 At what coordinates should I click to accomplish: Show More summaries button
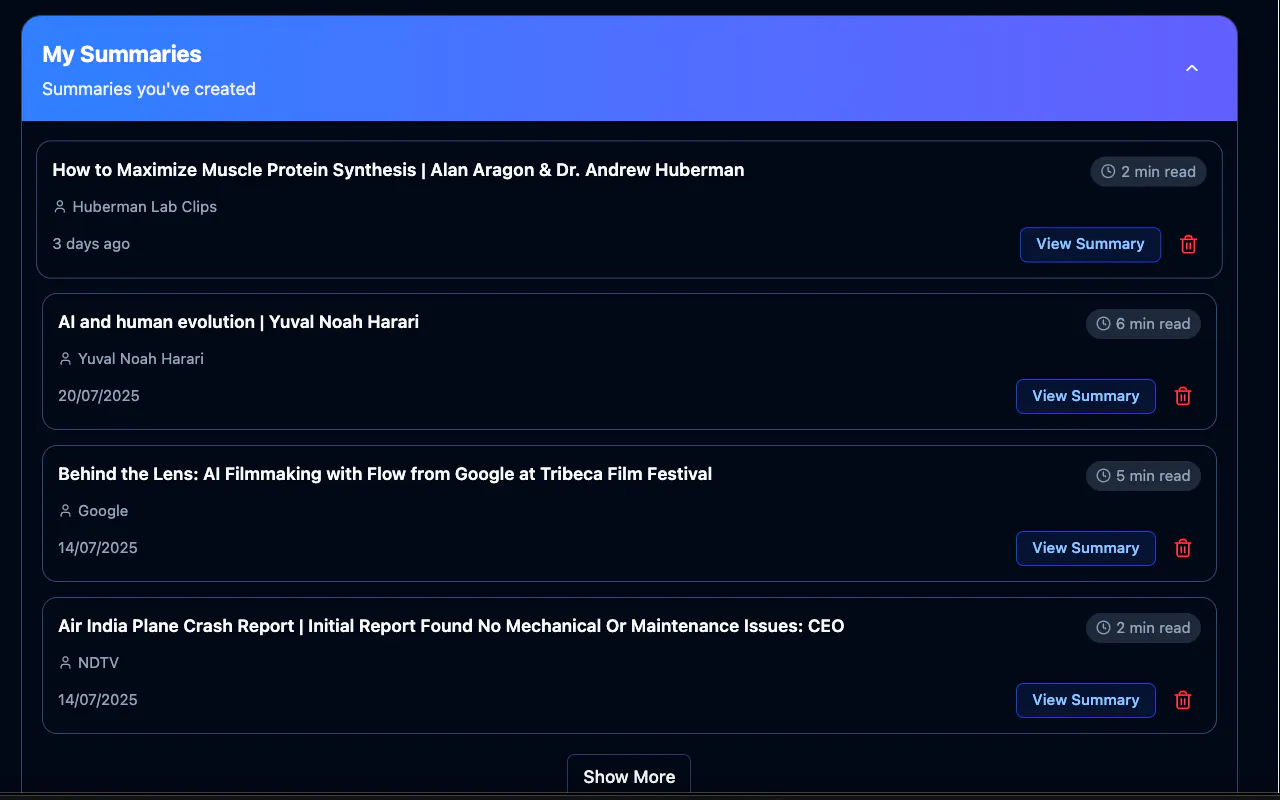click(629, 776)
